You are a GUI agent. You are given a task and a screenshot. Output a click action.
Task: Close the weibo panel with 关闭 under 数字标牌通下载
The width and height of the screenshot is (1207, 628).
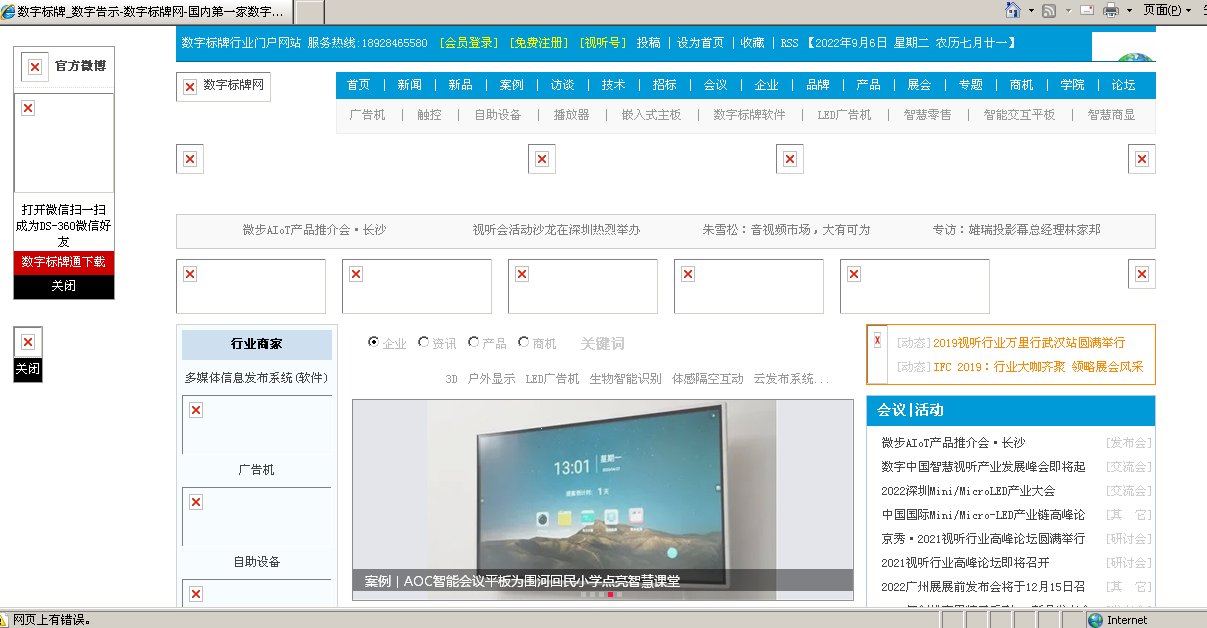pos(64,286)
